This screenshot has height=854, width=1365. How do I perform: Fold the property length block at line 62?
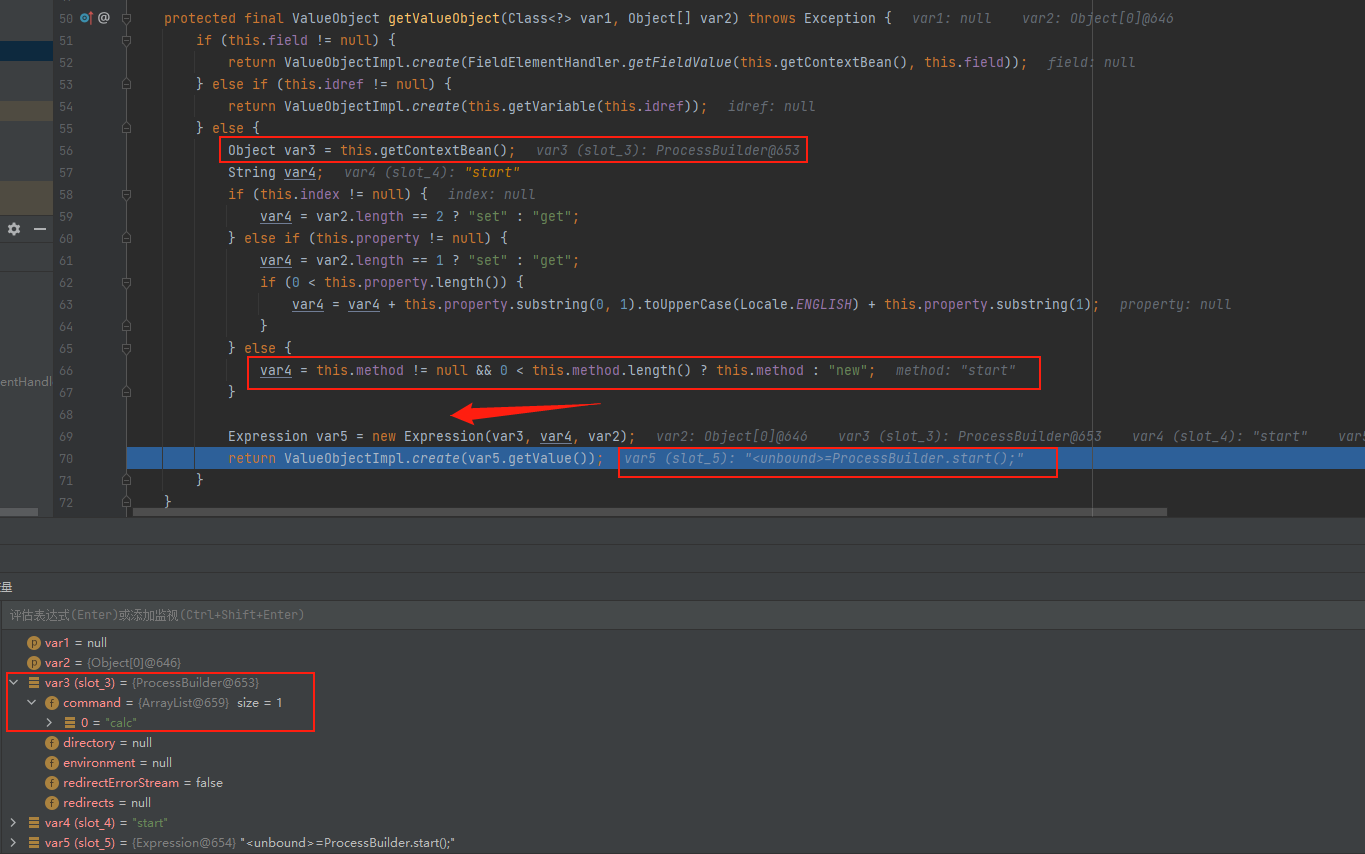coord(126,282)
